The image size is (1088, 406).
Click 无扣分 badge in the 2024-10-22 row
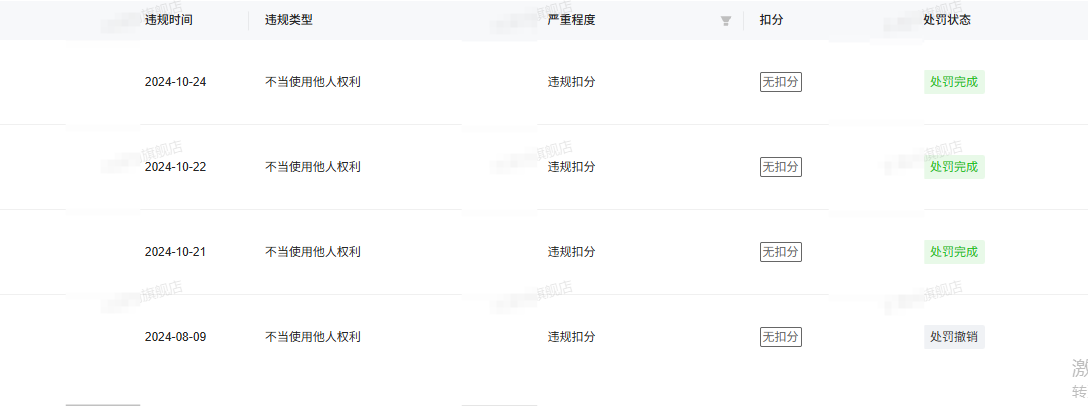[781, 167]
